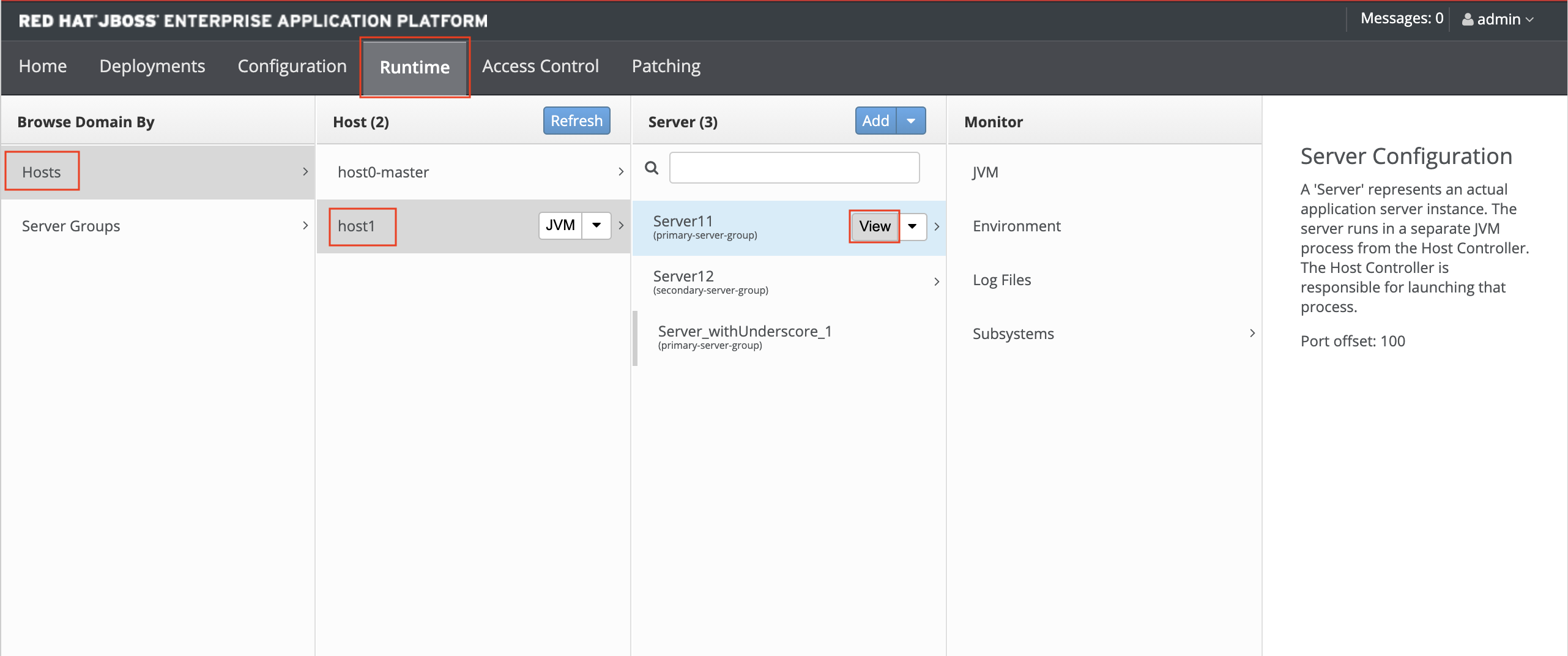Screen dimensions: 1568x656
Task: Switch to the Patching tab
Action: coord(666,66)
